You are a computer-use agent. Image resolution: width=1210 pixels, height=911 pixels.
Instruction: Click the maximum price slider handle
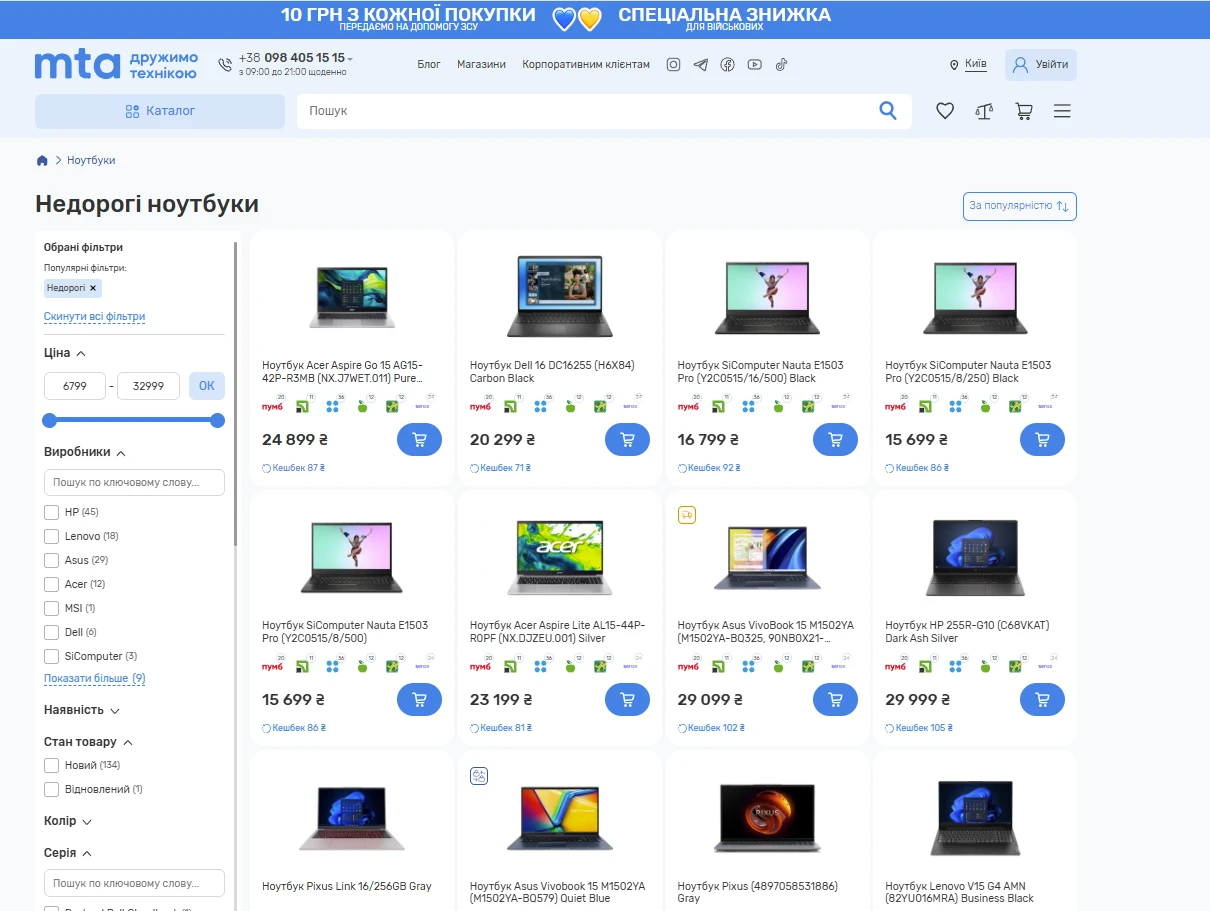217,420
